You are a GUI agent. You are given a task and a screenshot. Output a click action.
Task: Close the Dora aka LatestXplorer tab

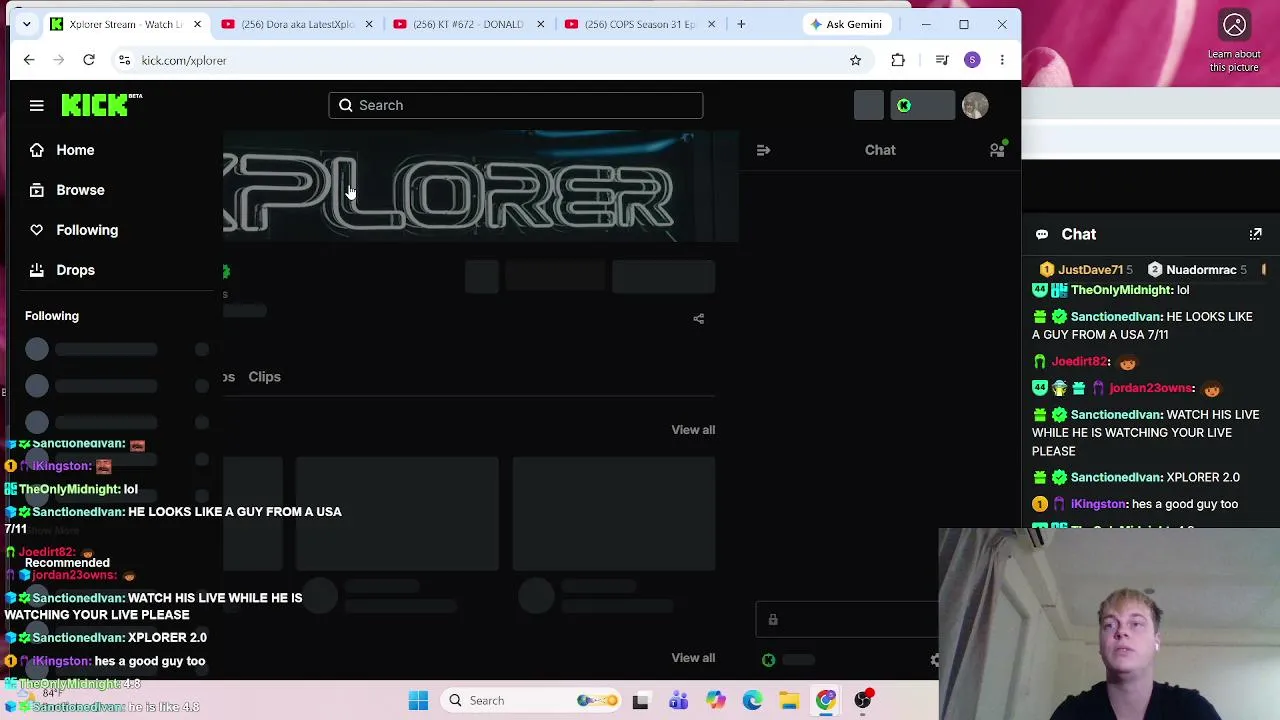[368, 24]
